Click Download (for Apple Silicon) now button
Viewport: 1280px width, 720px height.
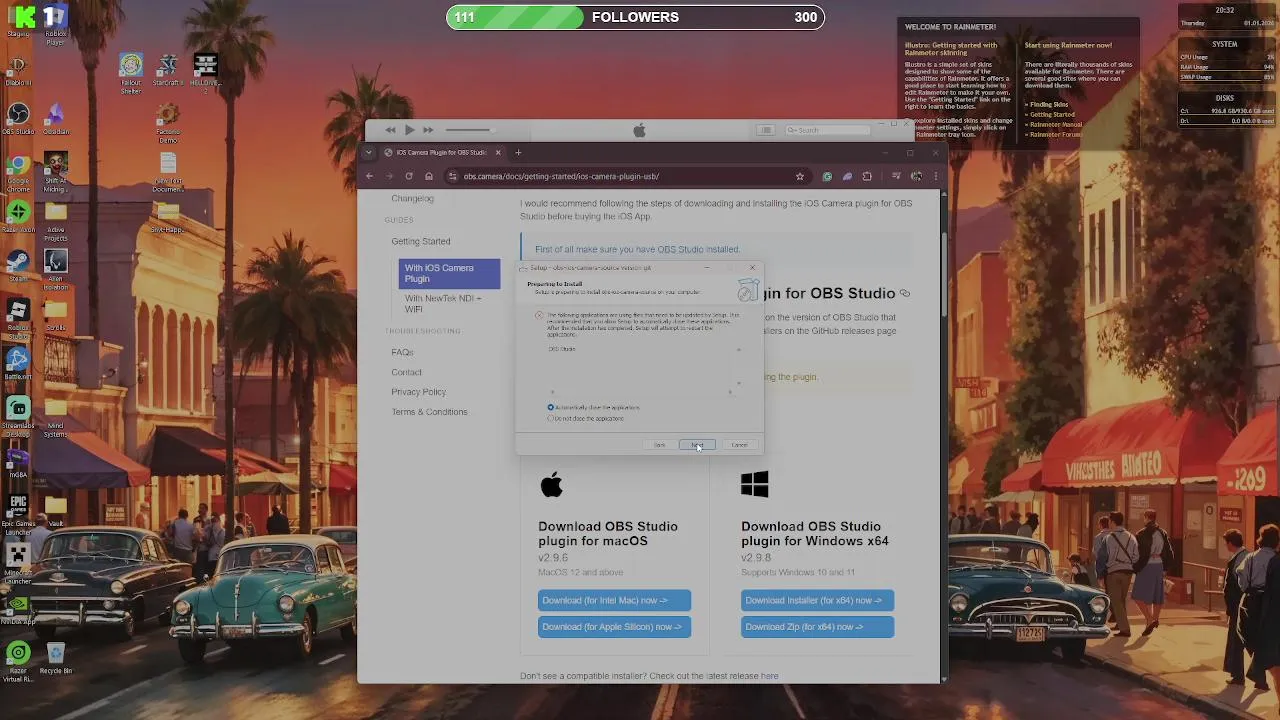pos(614,627)
